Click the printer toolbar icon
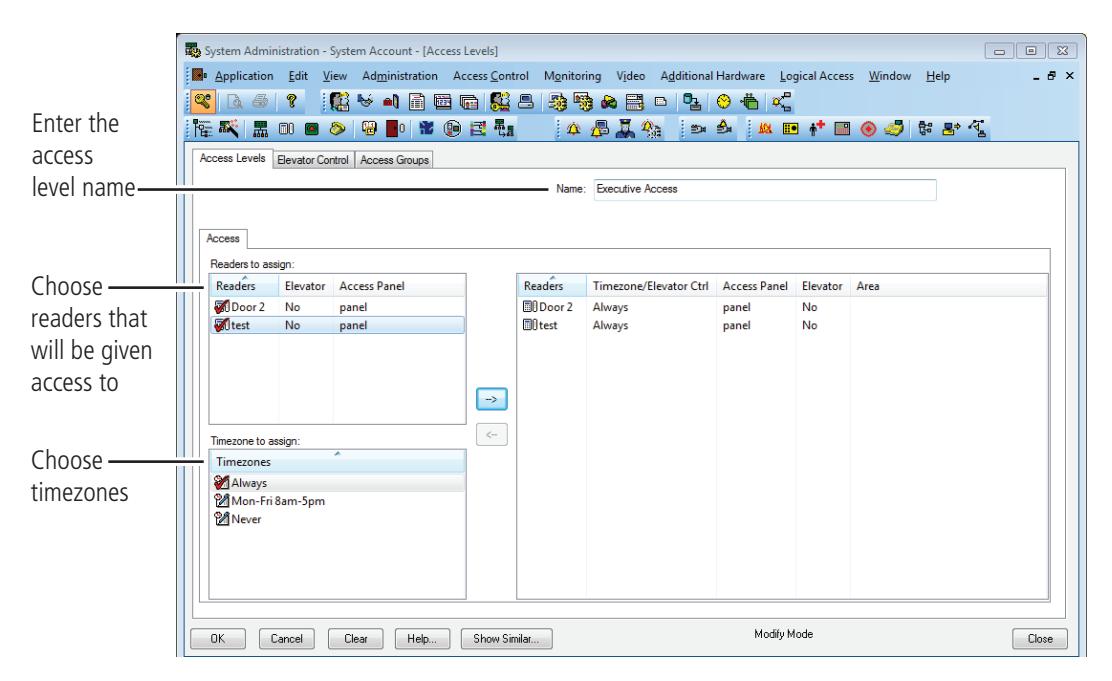The image size is (1112, 681). 260,101
